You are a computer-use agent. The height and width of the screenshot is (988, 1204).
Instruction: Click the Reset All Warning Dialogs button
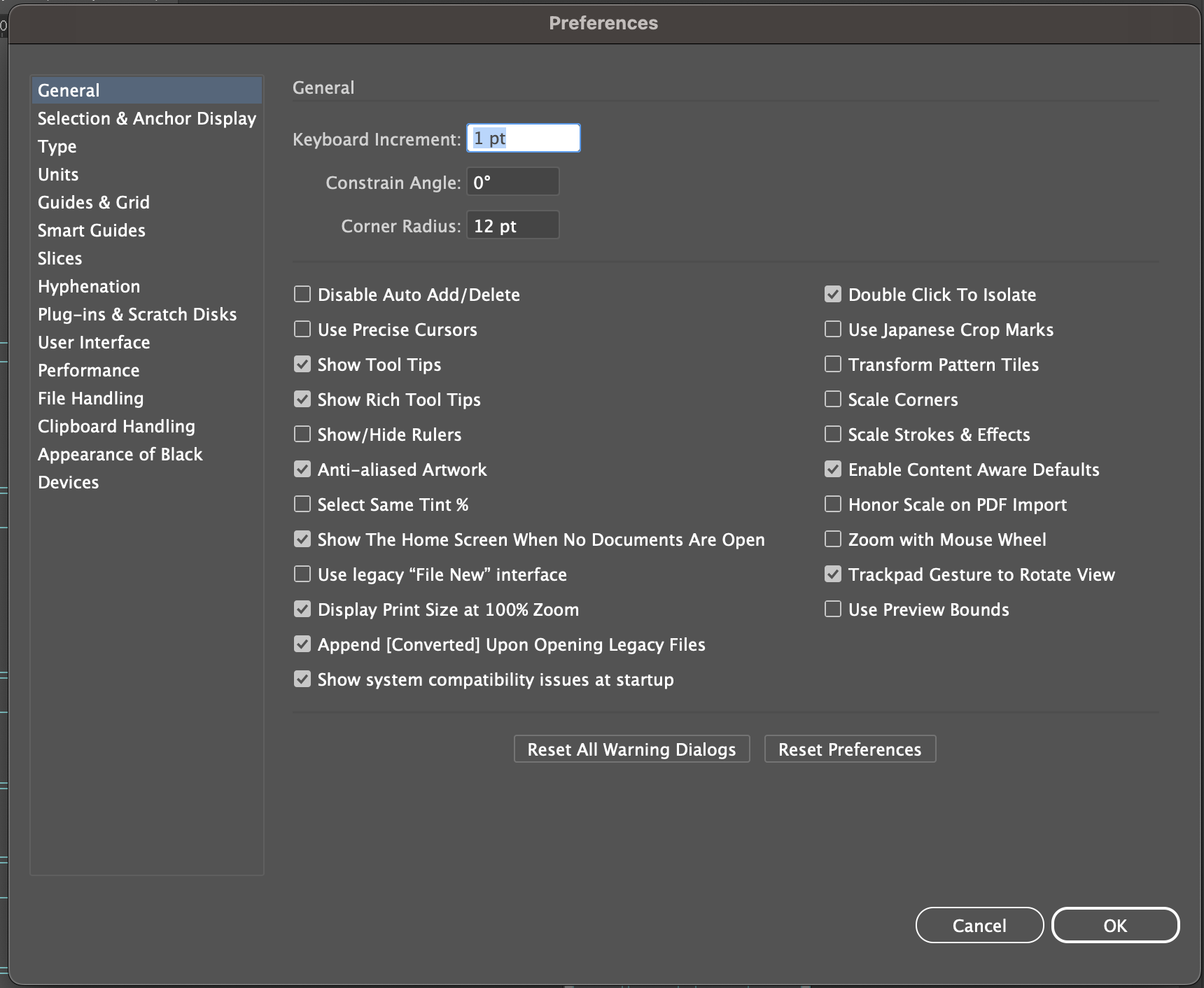[x=631, y=749]
